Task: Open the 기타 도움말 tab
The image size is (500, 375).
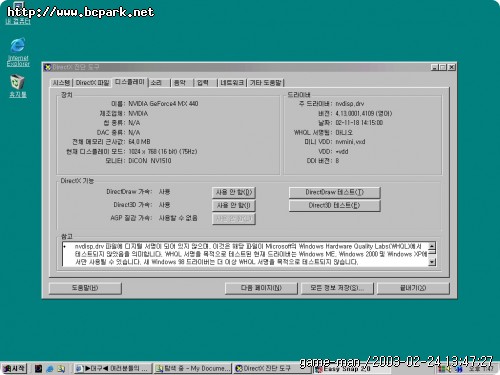Action: [266, 83]
